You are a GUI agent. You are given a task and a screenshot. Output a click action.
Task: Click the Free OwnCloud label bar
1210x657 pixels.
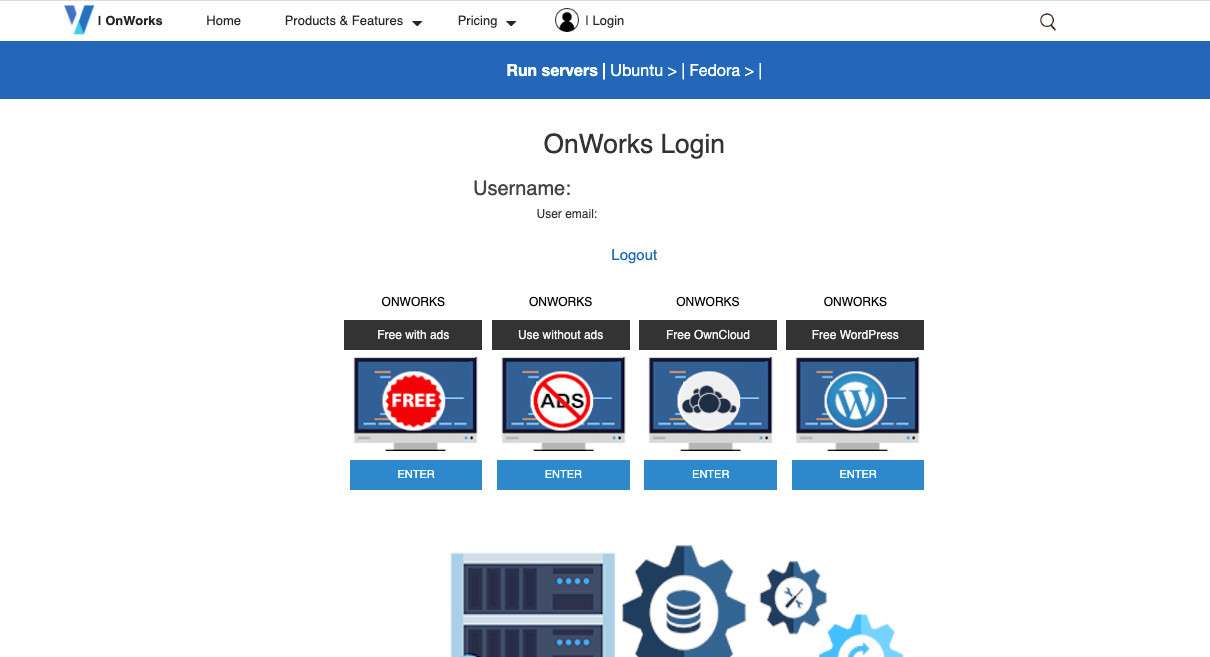(x=707, y=334)
